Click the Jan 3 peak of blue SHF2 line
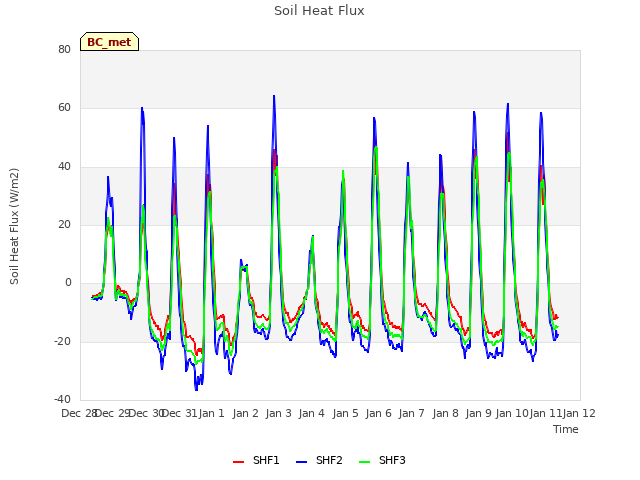This screenshot has height=480, width=640. (274, 96)
